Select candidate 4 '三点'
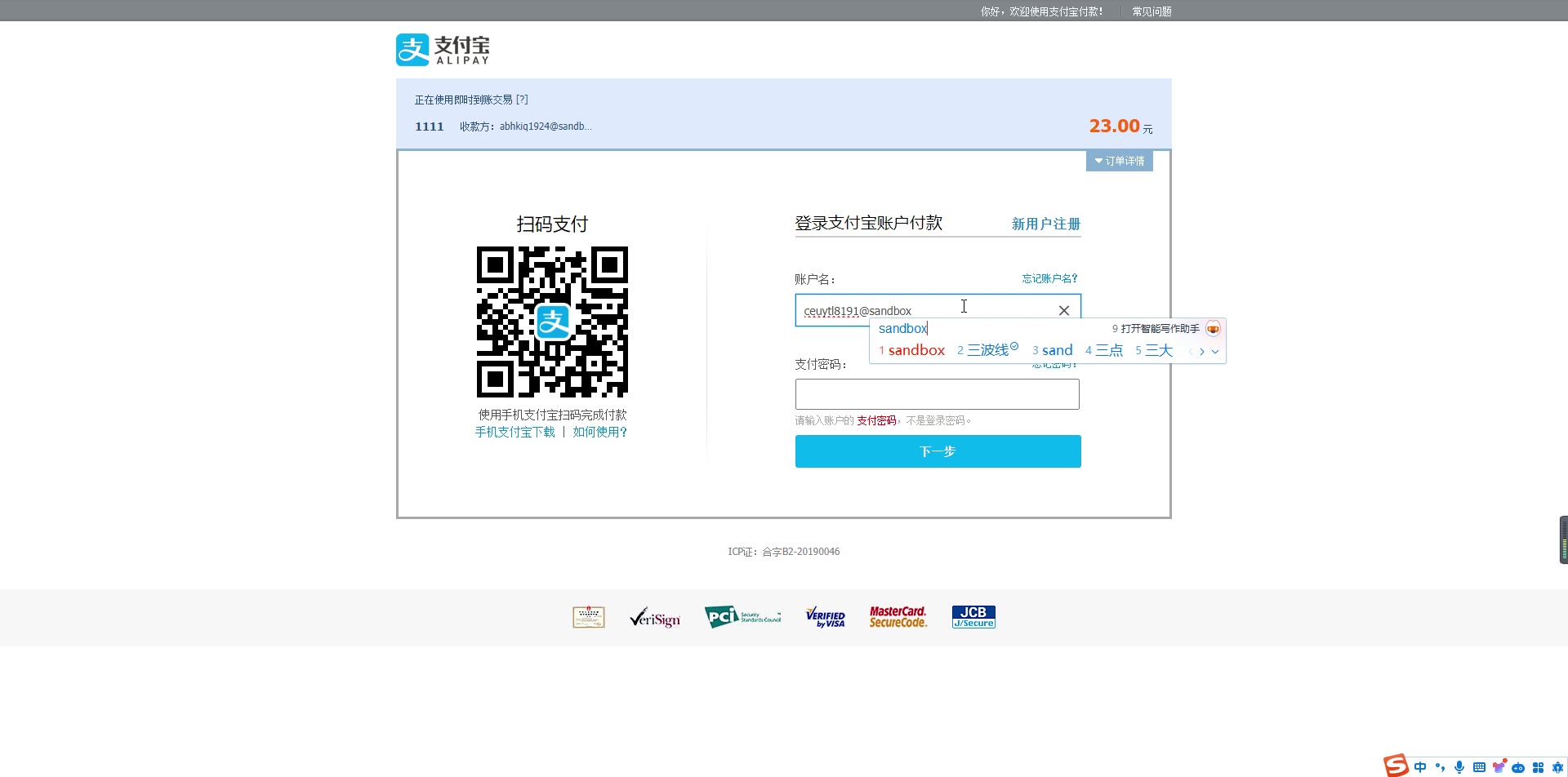1568x777 pixels. tap(1104, 350)
